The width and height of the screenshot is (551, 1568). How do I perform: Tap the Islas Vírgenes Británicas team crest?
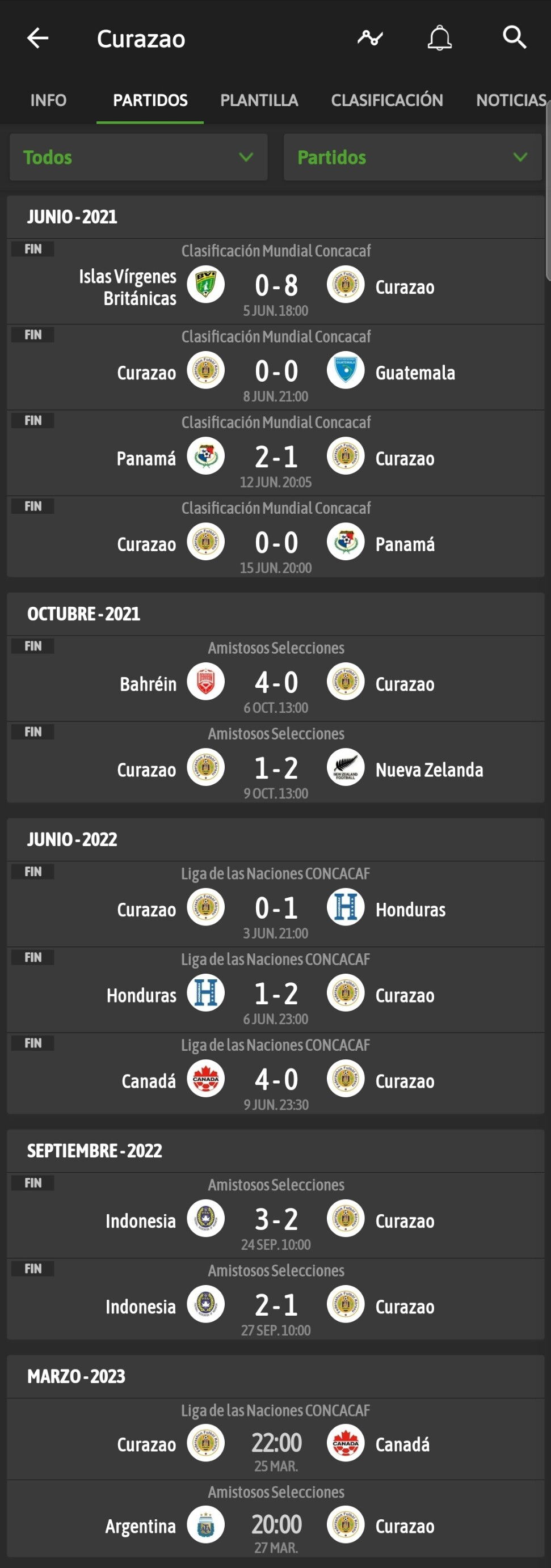pyautogui.click(x=206, y=284)
